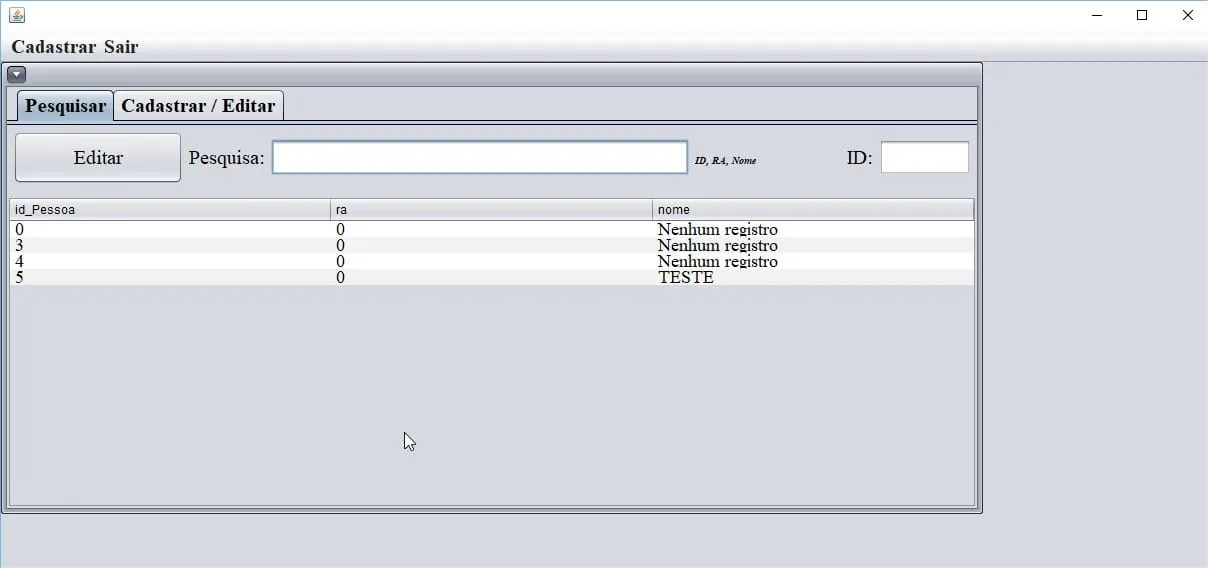The width and height of the screenshot is (1208, 568).
Task: Minimize the application window
Action: tap(1096, 15)
